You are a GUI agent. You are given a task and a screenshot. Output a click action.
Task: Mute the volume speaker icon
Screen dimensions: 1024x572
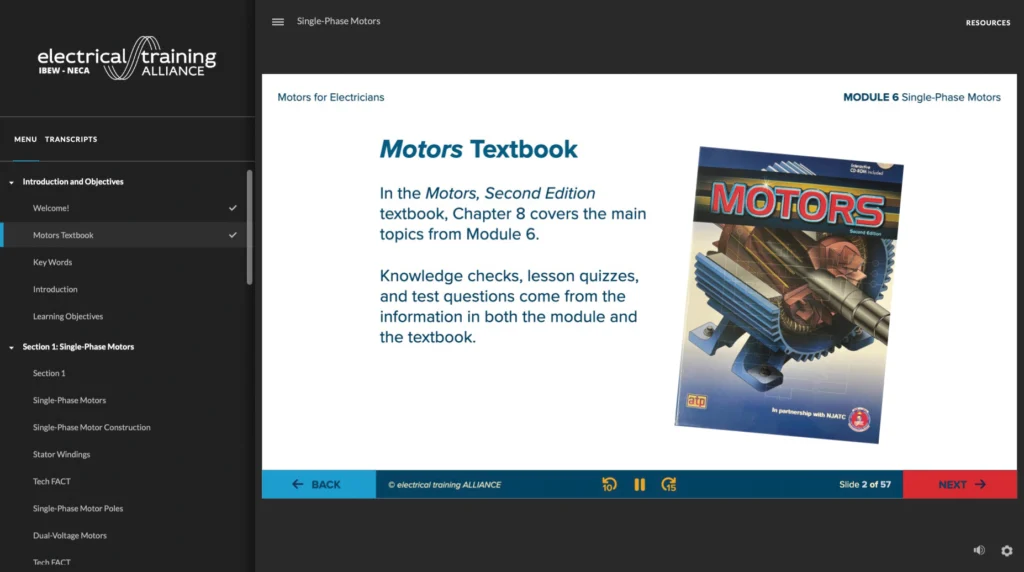tap(979, 550)
